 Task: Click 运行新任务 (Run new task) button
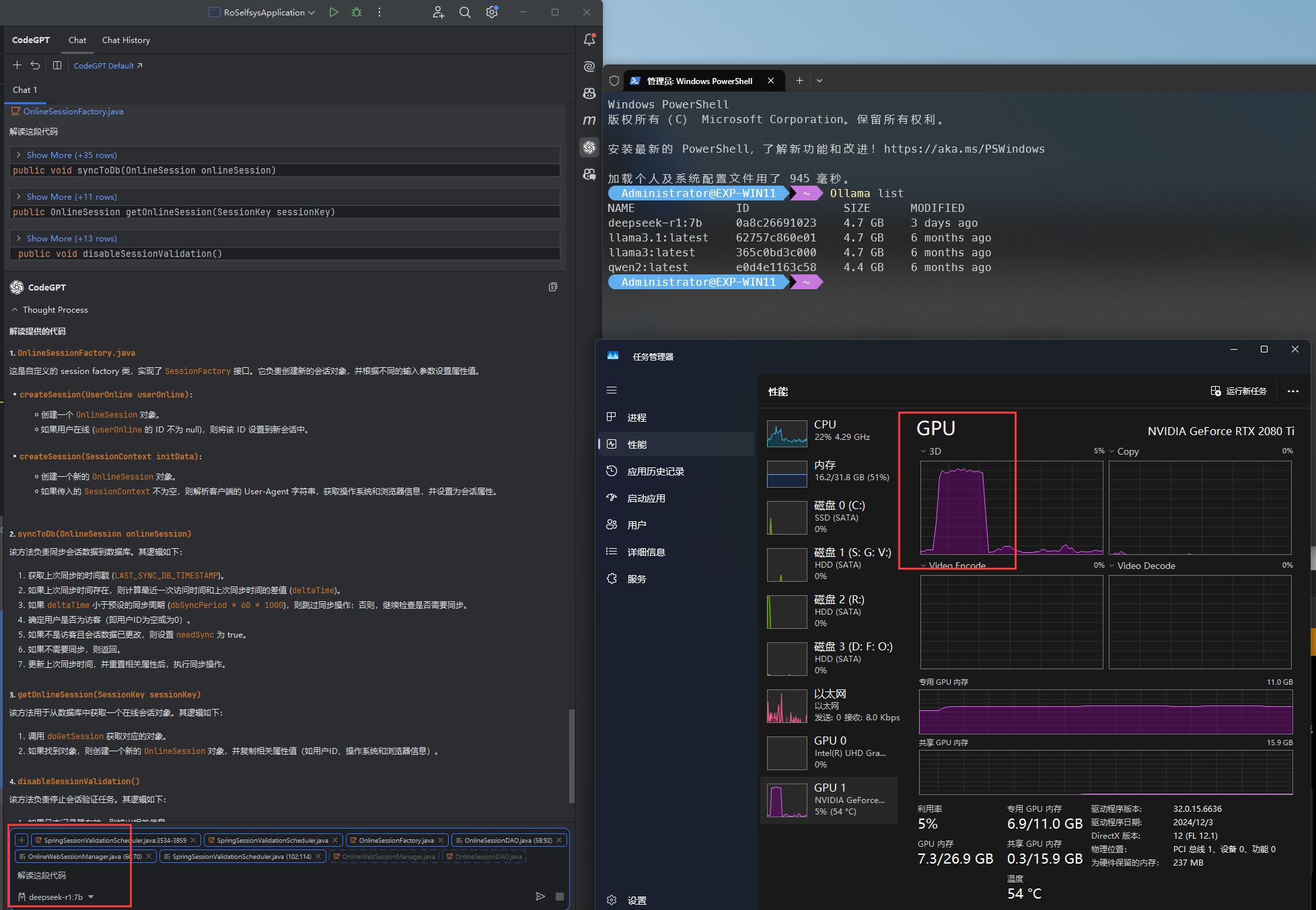1239,391
